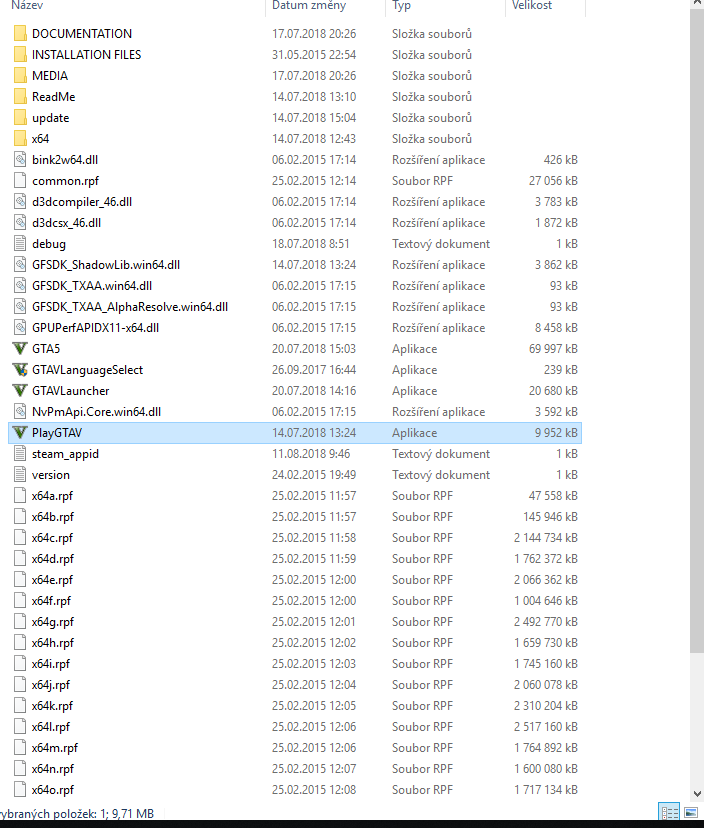
Task: Sort by the Název column header
Action: coord(27,6)
